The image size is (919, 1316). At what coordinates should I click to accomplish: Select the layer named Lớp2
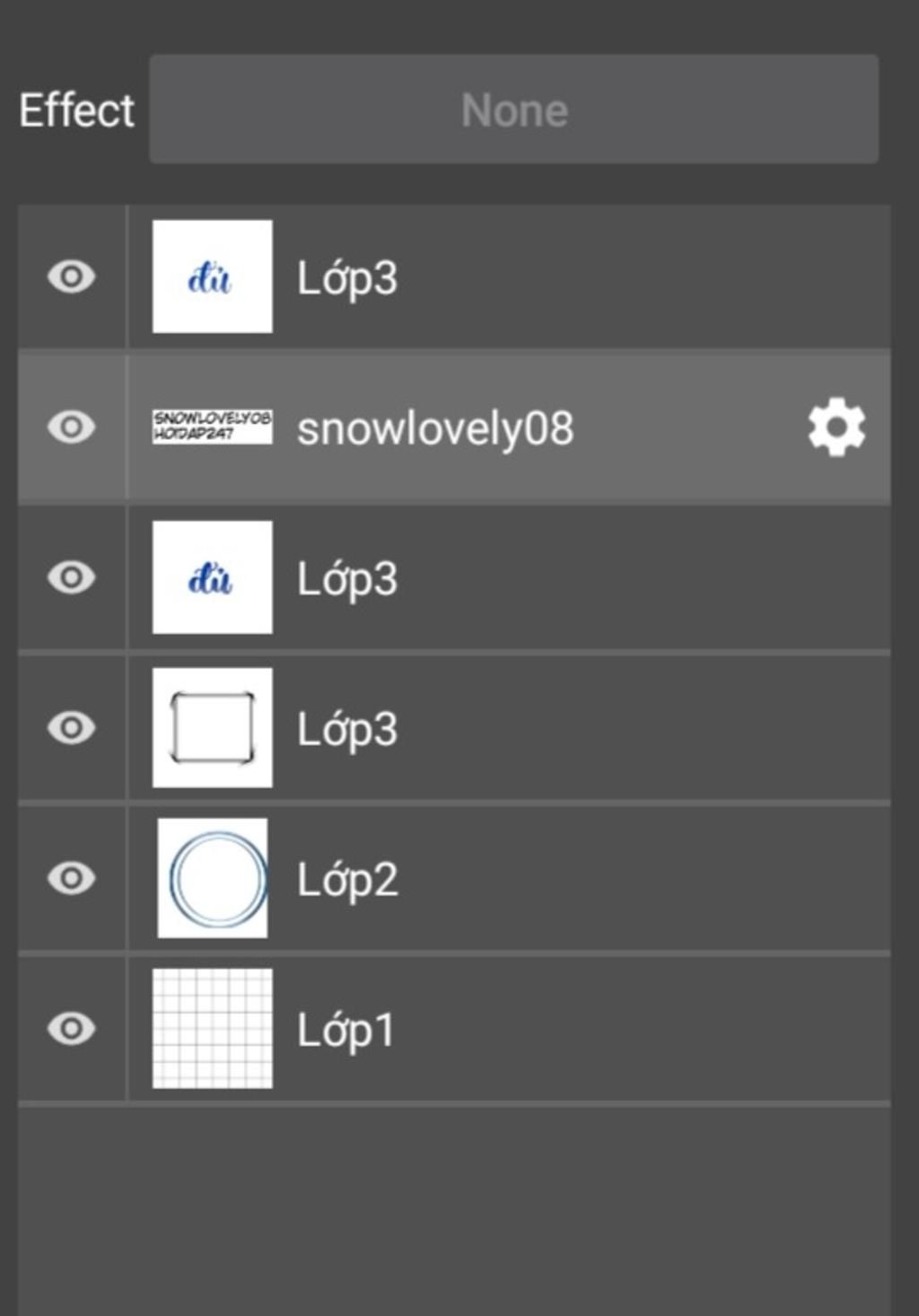coord(347,880)
